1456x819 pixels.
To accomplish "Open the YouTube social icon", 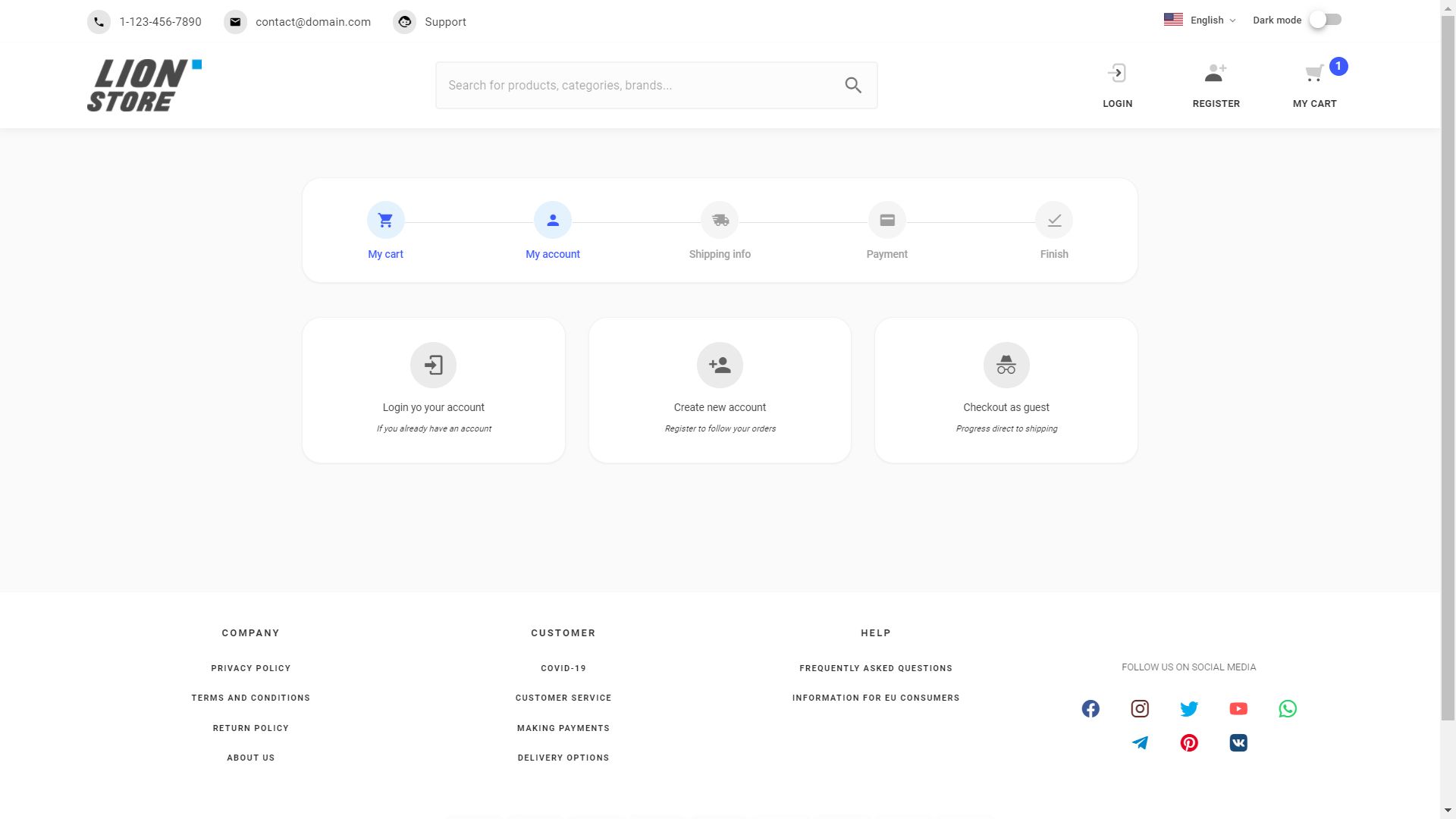I will click(1238, 709).
